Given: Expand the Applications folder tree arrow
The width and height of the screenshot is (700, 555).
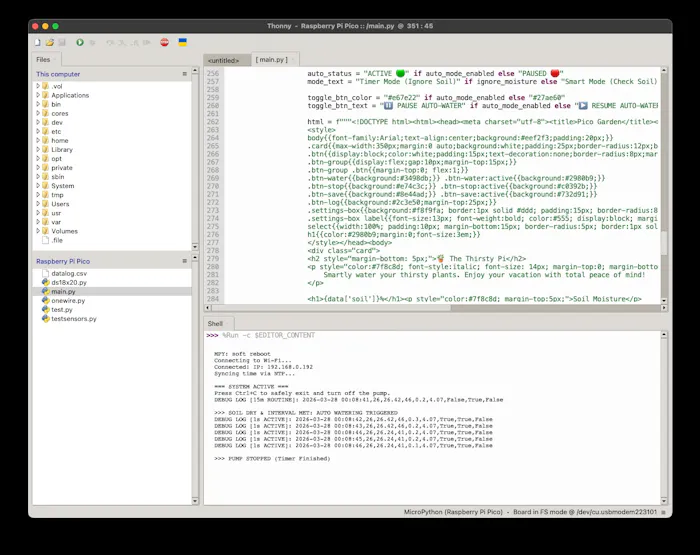Looking at the screenshot, I should click(x=38, y=95).
